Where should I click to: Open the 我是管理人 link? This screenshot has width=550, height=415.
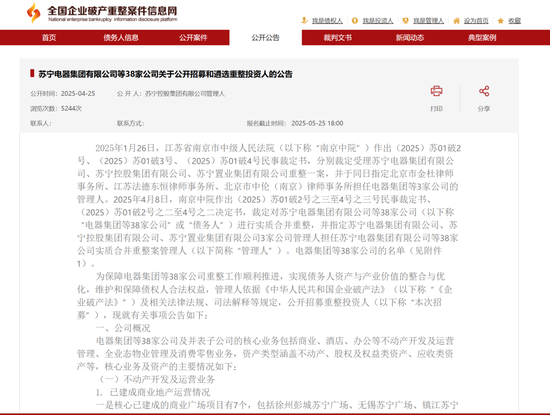[428, 21]
